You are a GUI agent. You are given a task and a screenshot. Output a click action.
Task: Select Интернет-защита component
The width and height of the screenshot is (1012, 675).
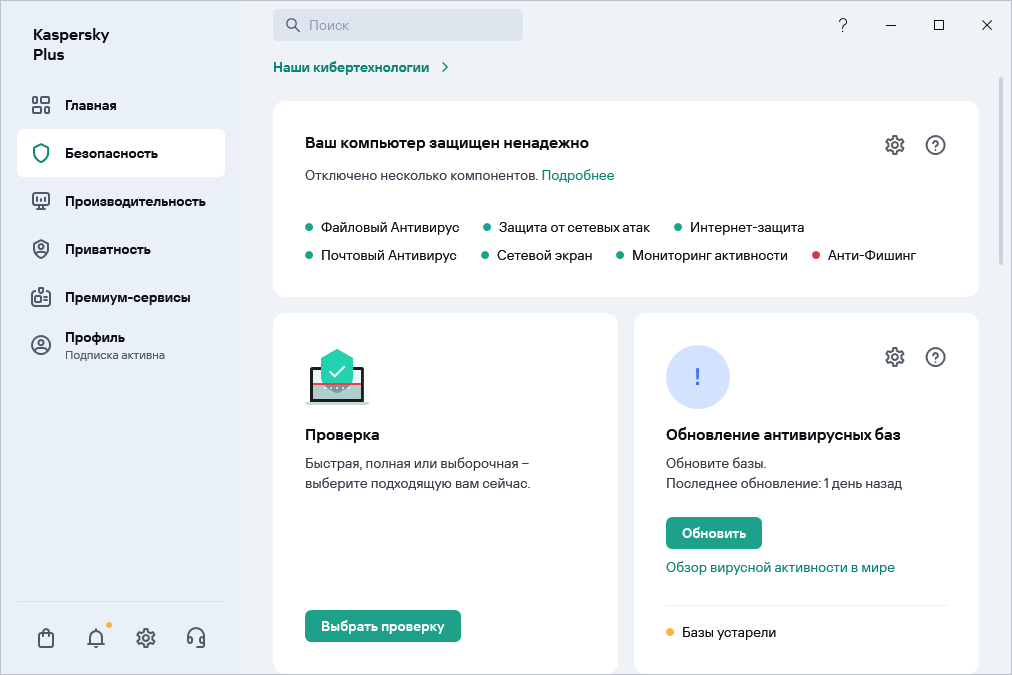[x=739, y=227]
